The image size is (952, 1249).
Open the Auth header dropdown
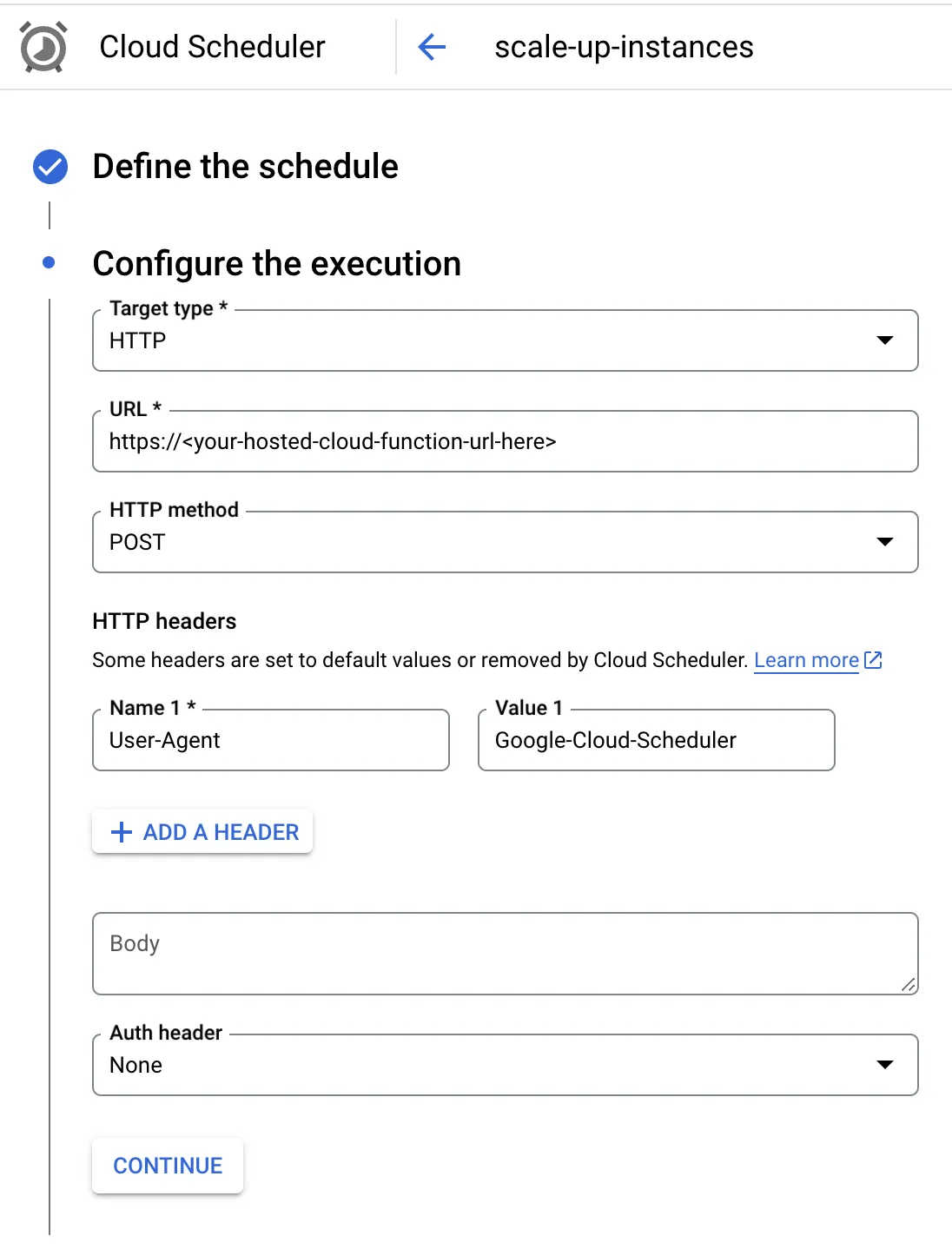click(506, 1065)
